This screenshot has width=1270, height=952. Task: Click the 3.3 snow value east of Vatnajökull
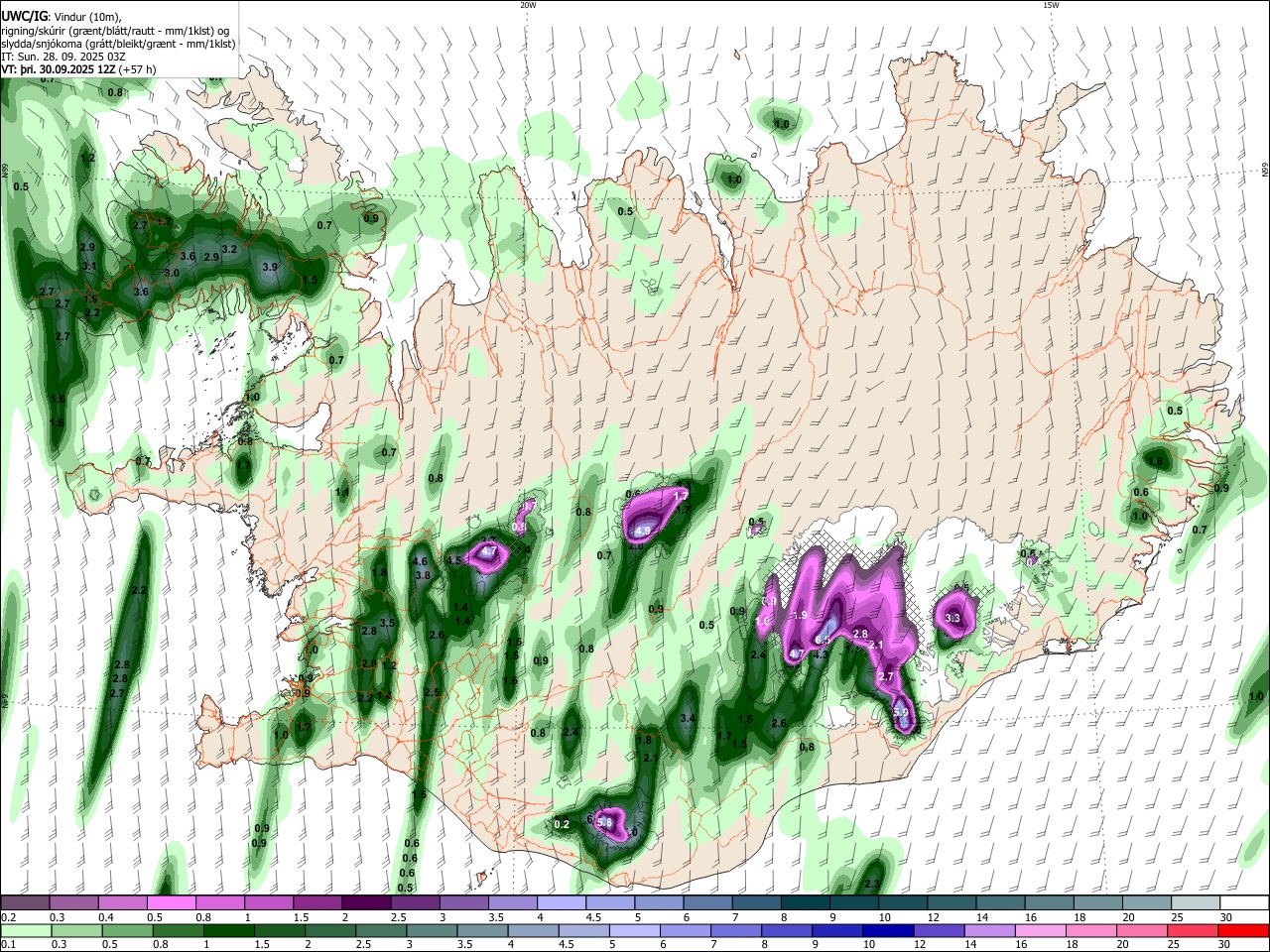tap(952, 619)
